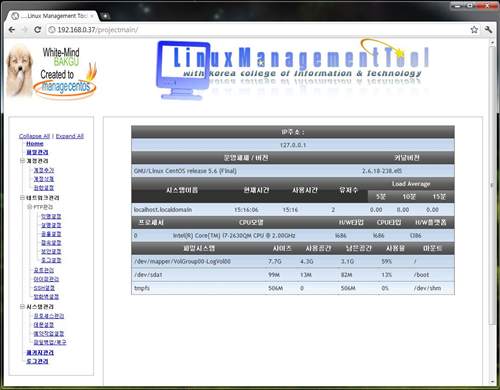This screenshot has width=500, height=390.
Task: Click the scrollbar up arrow
Action: coord(492,43)
